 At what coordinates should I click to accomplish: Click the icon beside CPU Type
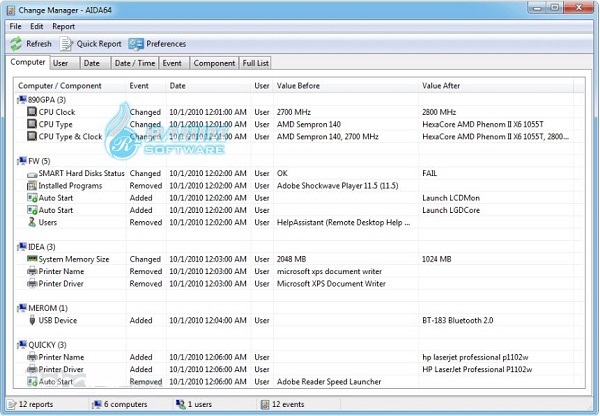32,124
